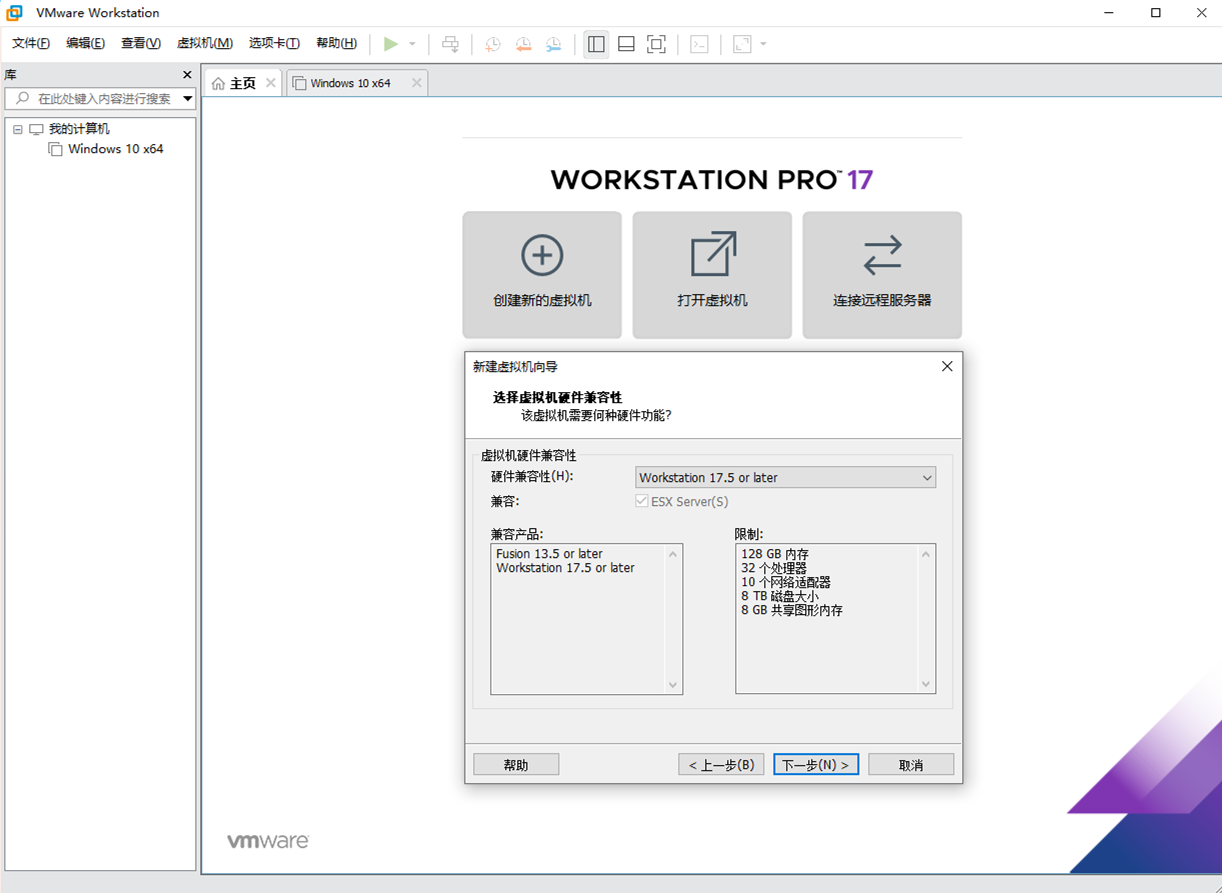The image size is (1222, 893).
Task: Click the 下一步(N) button
Action: 816,764
